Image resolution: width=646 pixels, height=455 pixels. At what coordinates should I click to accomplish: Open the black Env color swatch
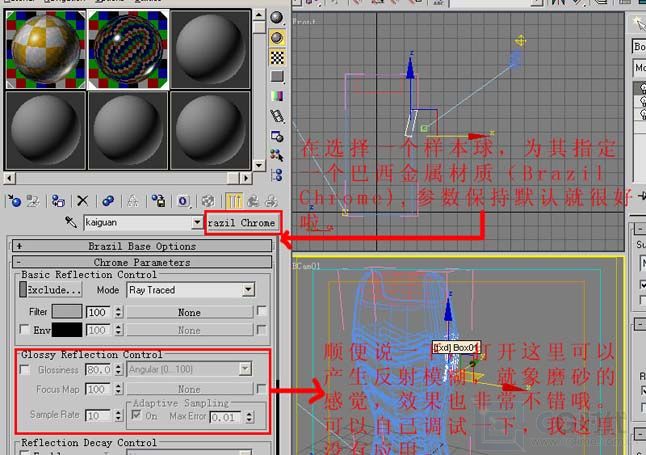click(67, 330)
